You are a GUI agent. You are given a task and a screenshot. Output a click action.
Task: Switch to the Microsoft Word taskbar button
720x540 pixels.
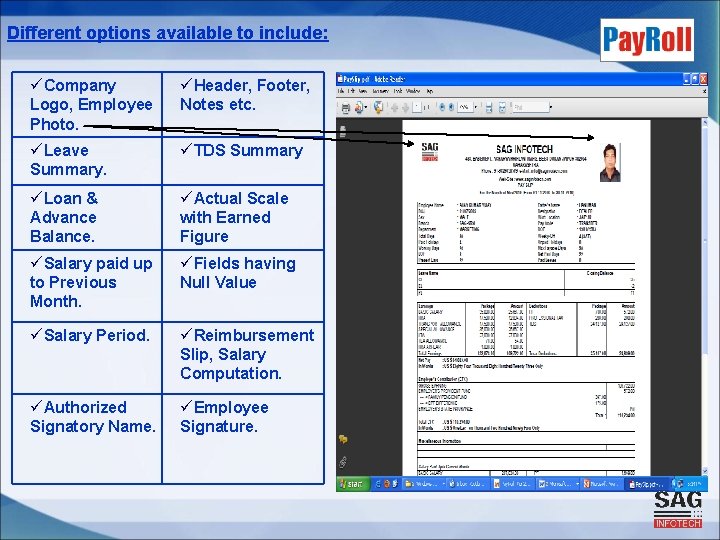coord(557,484)
